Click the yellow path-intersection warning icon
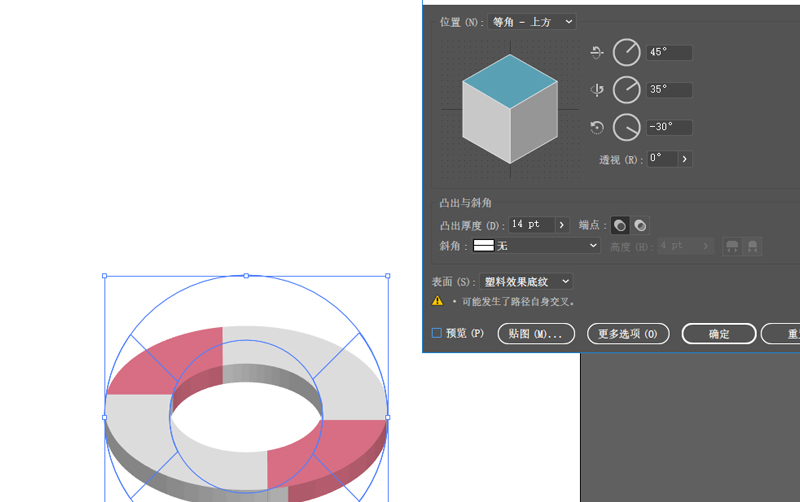The image size is (800, 502). pos(437,300)
